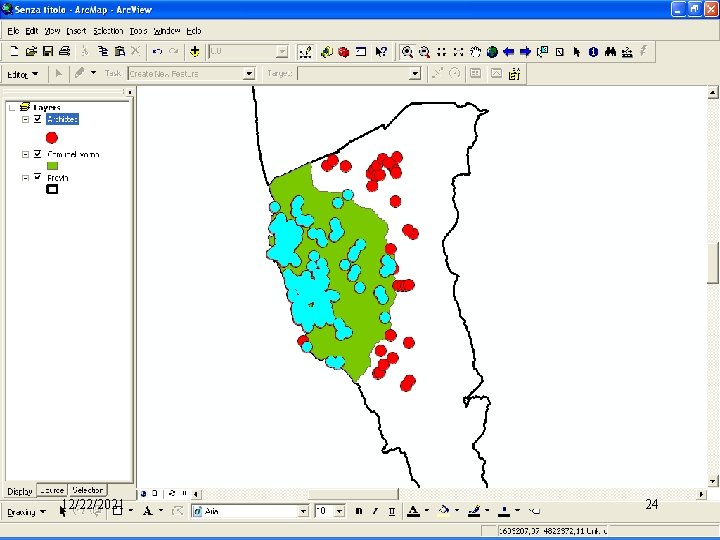Open the map scale dropdown
720x540 pixels.
click(x=283, y=51)
